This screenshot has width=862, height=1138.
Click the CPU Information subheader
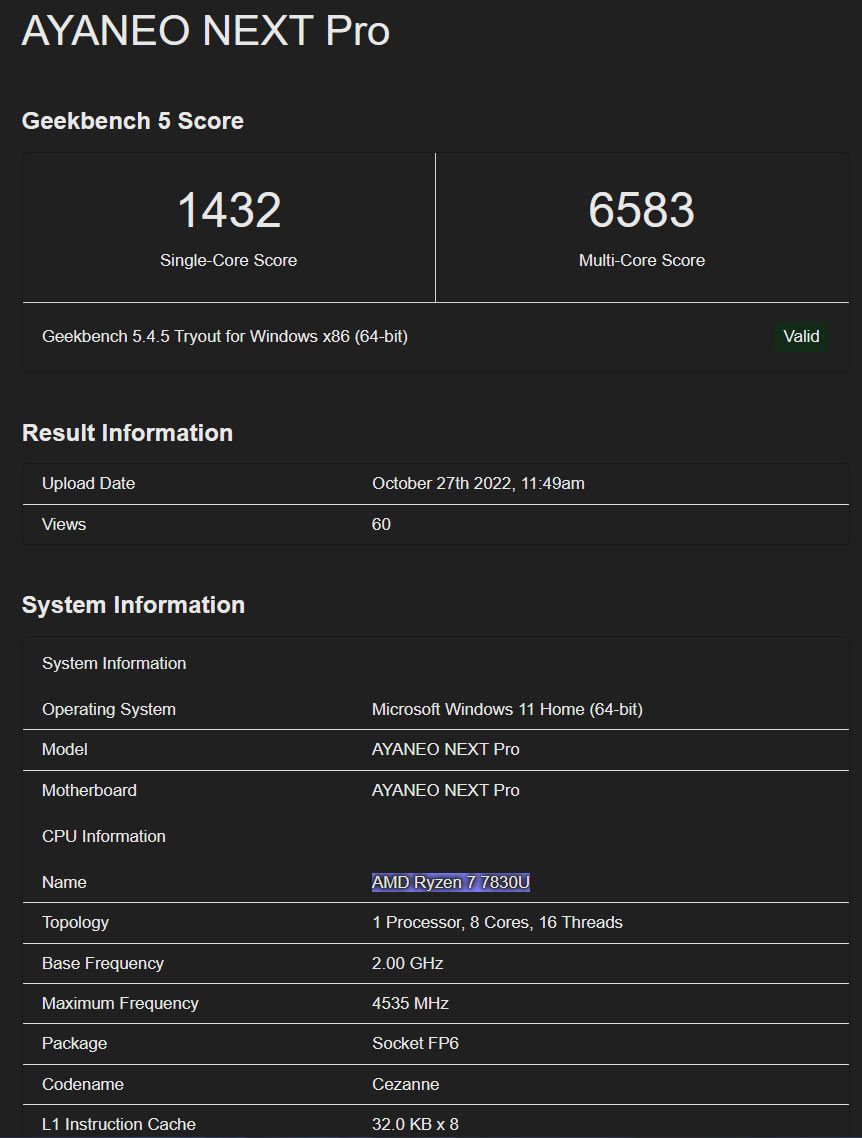point(104,836)
